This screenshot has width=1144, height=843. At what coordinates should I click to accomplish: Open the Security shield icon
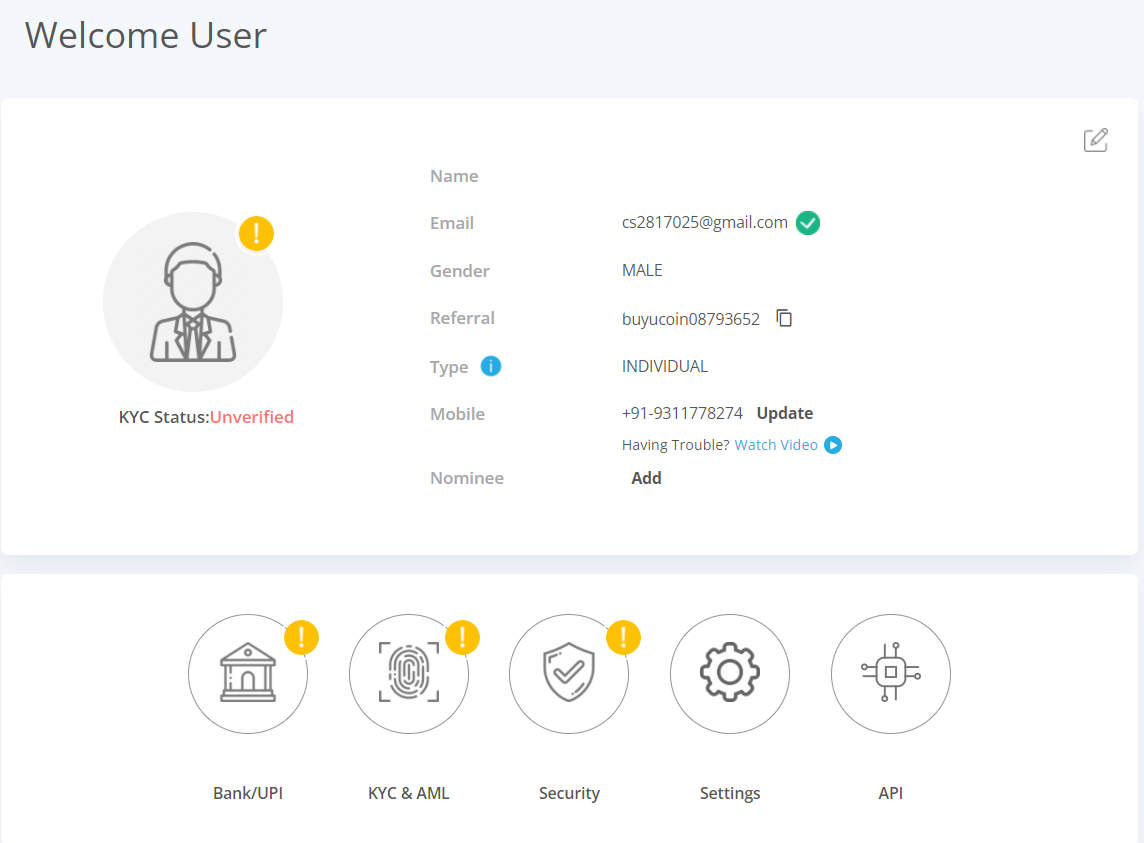[x=569, y=674]
